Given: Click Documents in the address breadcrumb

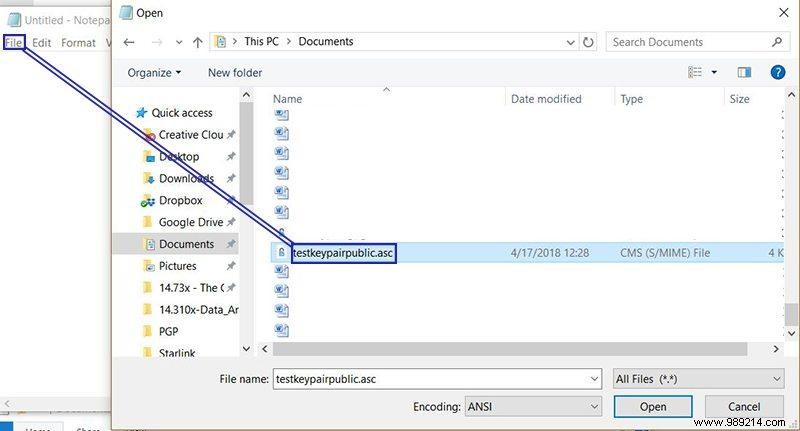Looking at the screenshot, I should coord(326,42).
